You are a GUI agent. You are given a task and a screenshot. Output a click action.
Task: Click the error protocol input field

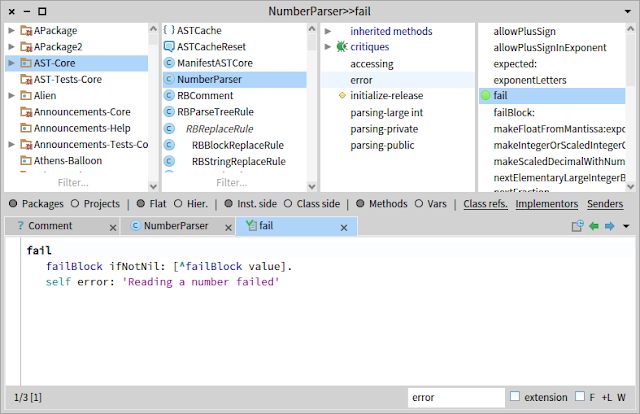click(456, 397)
